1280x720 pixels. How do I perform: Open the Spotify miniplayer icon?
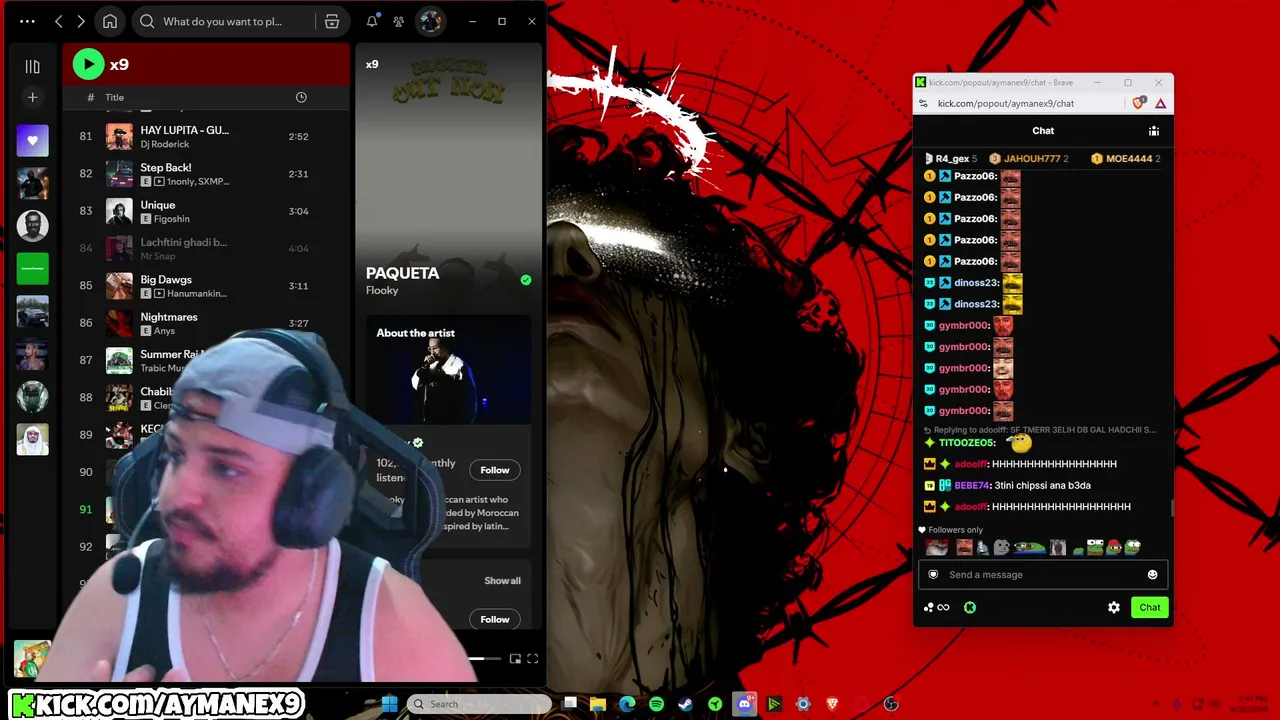[x=515, y=658]
